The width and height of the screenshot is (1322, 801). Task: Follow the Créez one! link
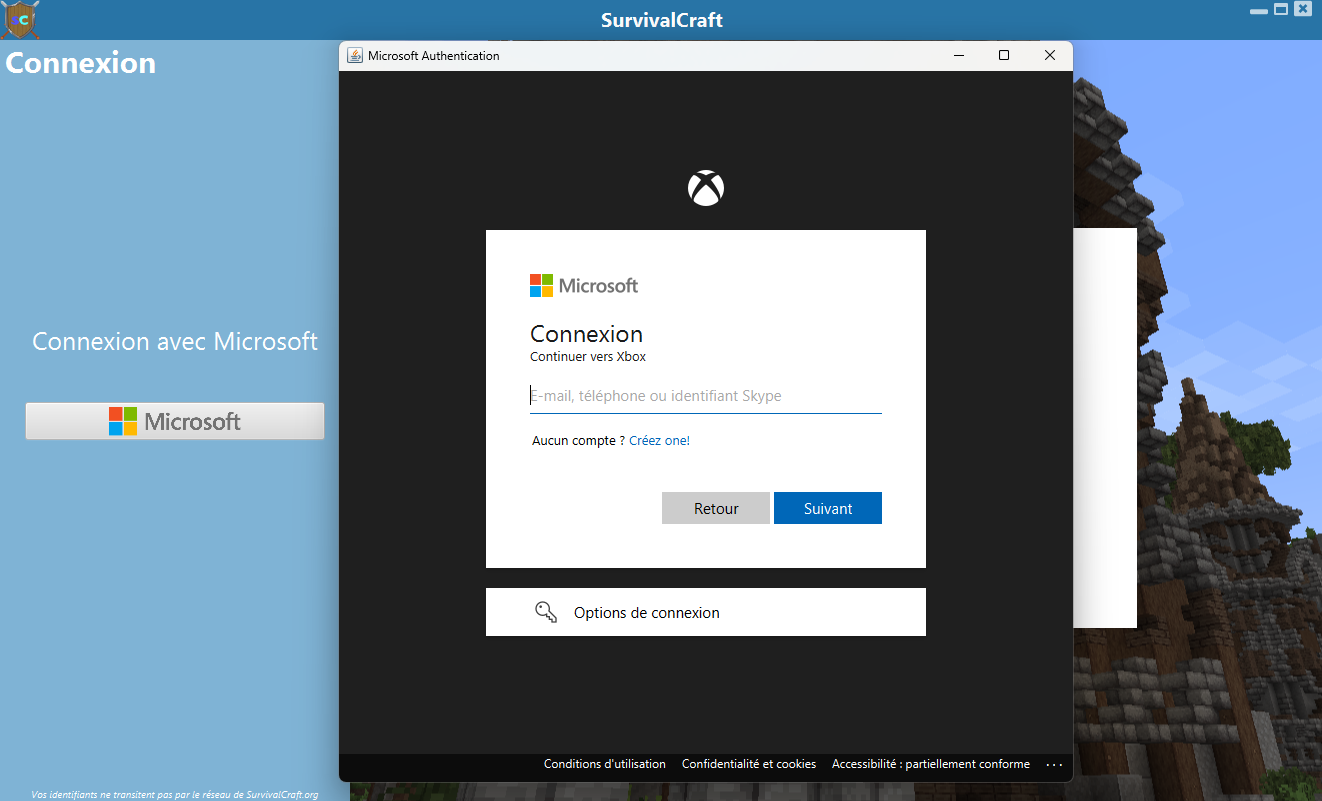click(659, 441)
